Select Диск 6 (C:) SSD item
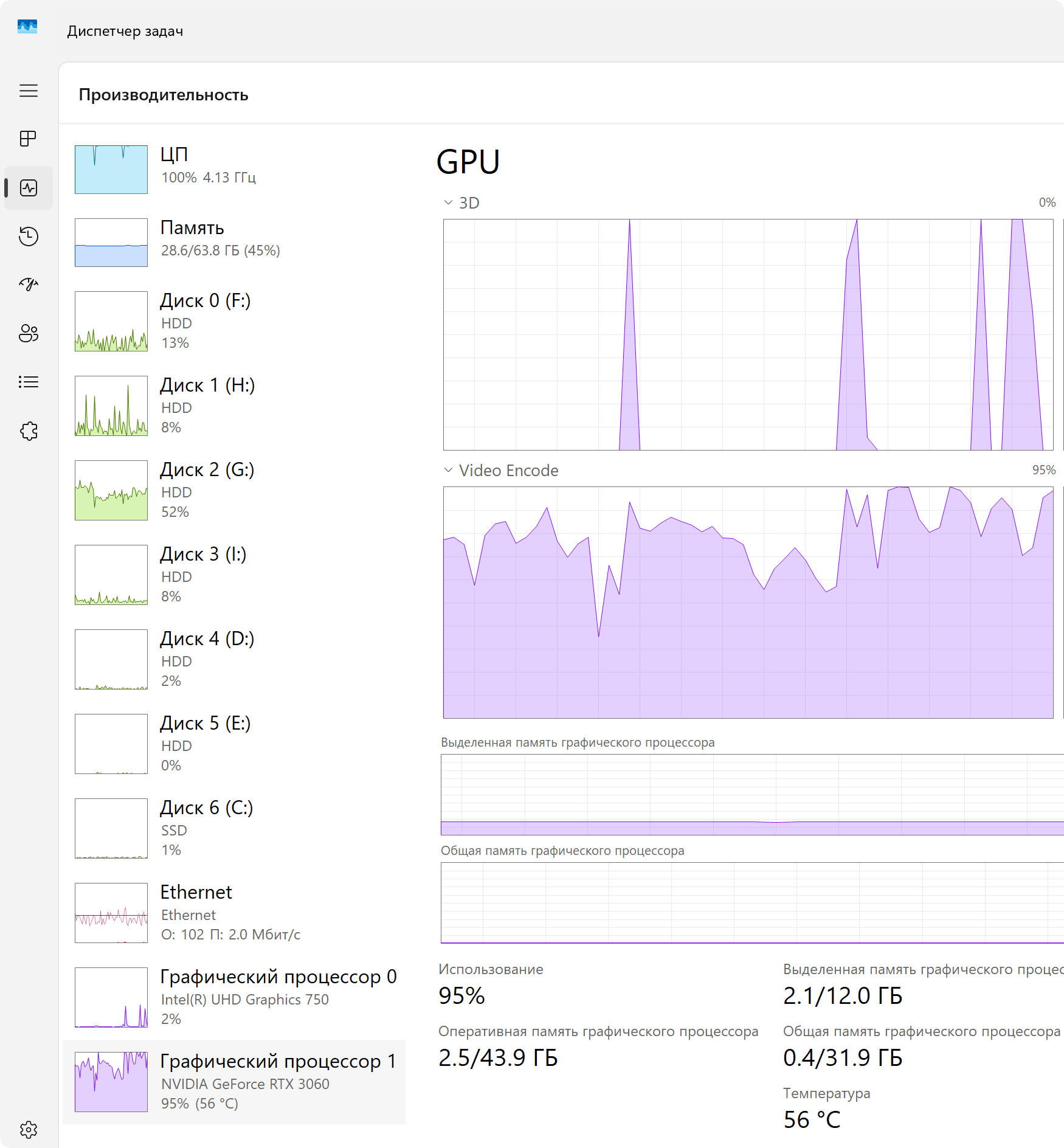Screen dimensions: 1064x1148 234,828
